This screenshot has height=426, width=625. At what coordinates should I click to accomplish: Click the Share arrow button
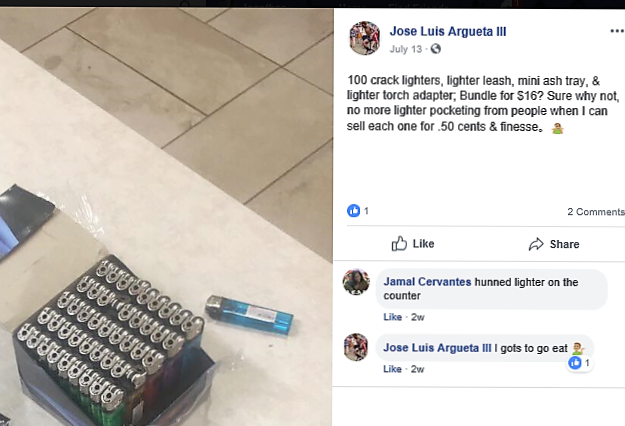point(554,244)
